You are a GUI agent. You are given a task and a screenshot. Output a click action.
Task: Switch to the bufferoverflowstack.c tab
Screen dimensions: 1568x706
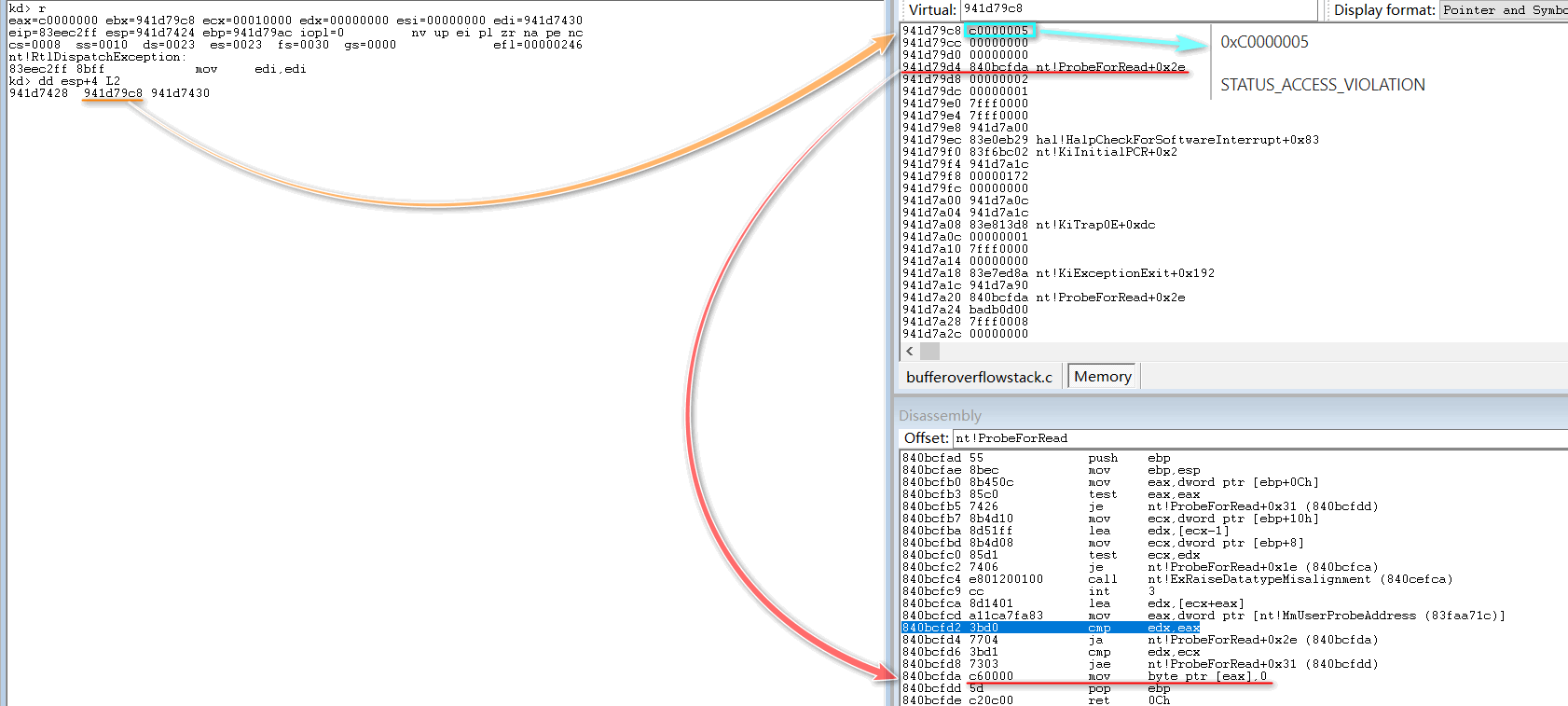point(979,377)
